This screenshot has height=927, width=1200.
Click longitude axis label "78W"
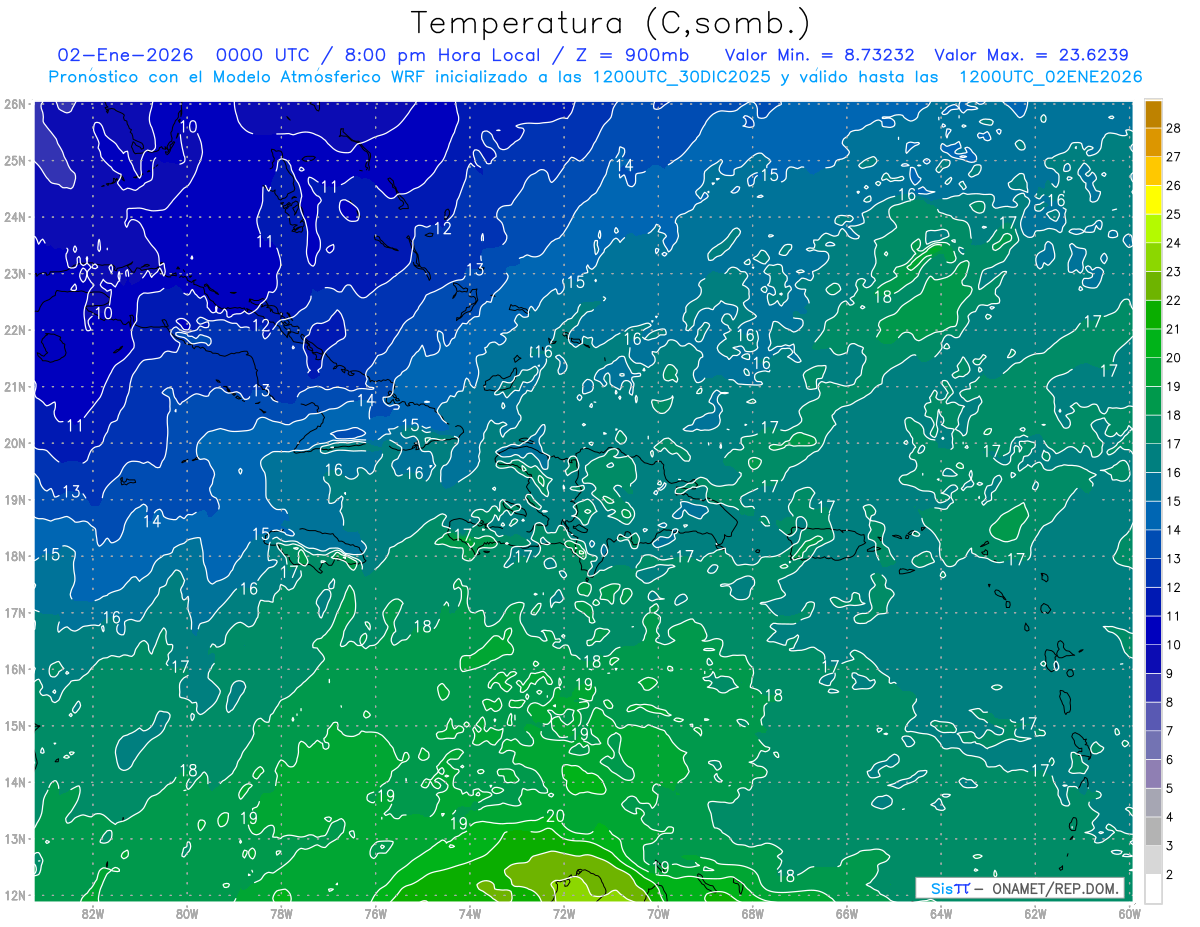click(281, 913)
